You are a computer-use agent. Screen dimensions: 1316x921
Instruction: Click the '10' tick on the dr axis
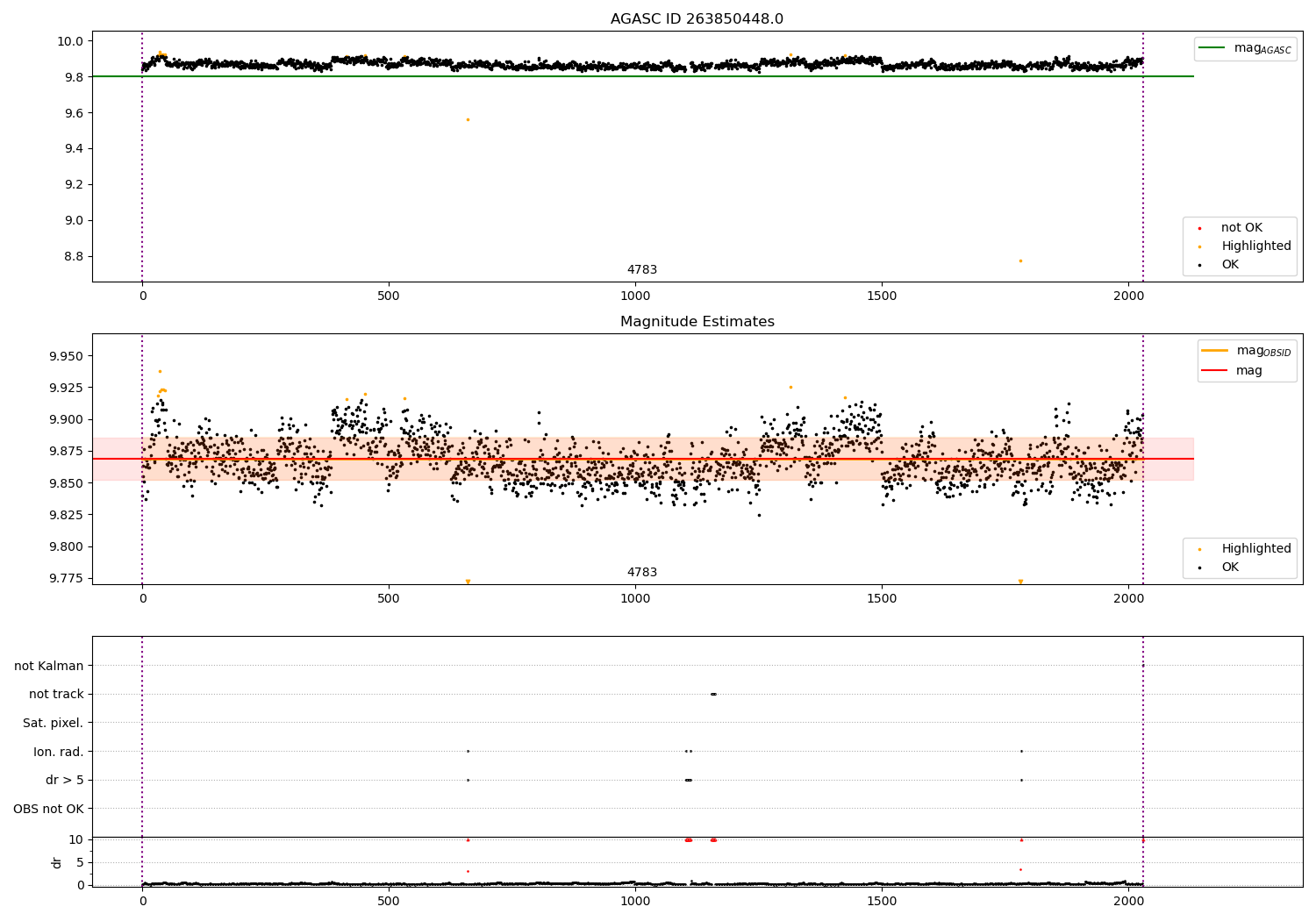click(x=76, y=839)
